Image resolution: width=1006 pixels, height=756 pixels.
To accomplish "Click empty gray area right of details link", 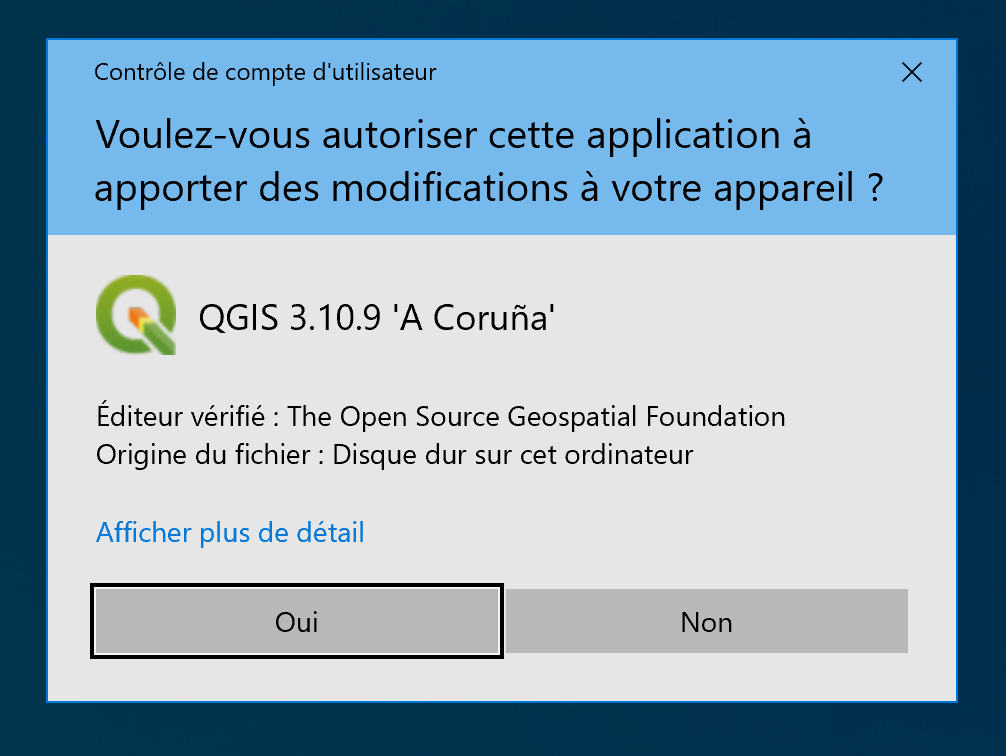I will 650,532.
